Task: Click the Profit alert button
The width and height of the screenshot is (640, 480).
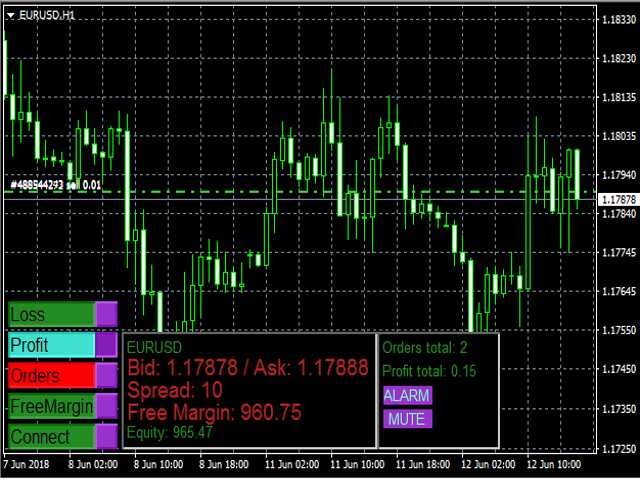Action: click(51, 345)
